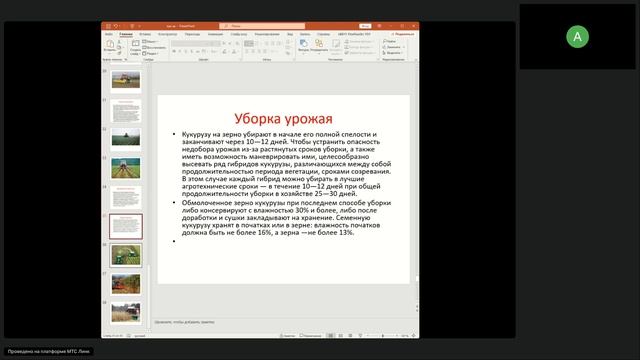640x360 pixels.
Task: Switch to the Слайд-шоу (Slide Show) tab
Action: click(x=239, y=34)
